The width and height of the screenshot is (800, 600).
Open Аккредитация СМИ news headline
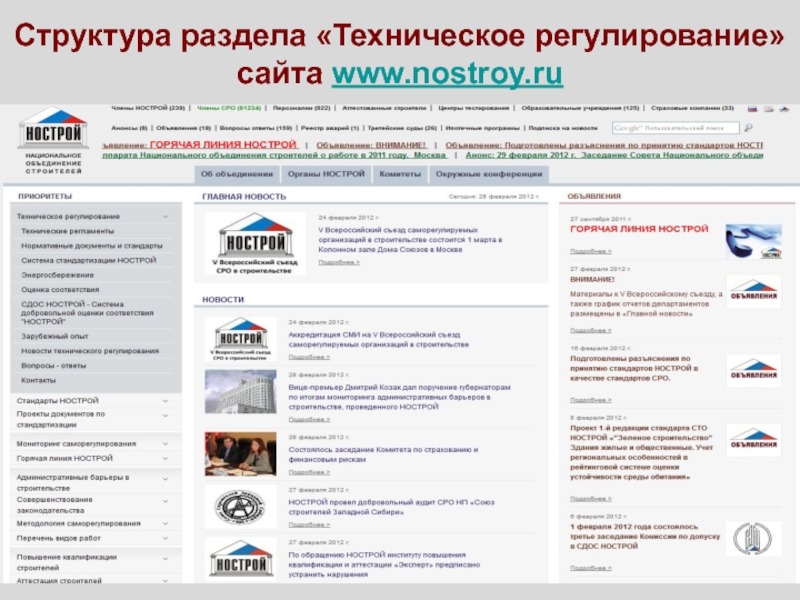(378, 340)
